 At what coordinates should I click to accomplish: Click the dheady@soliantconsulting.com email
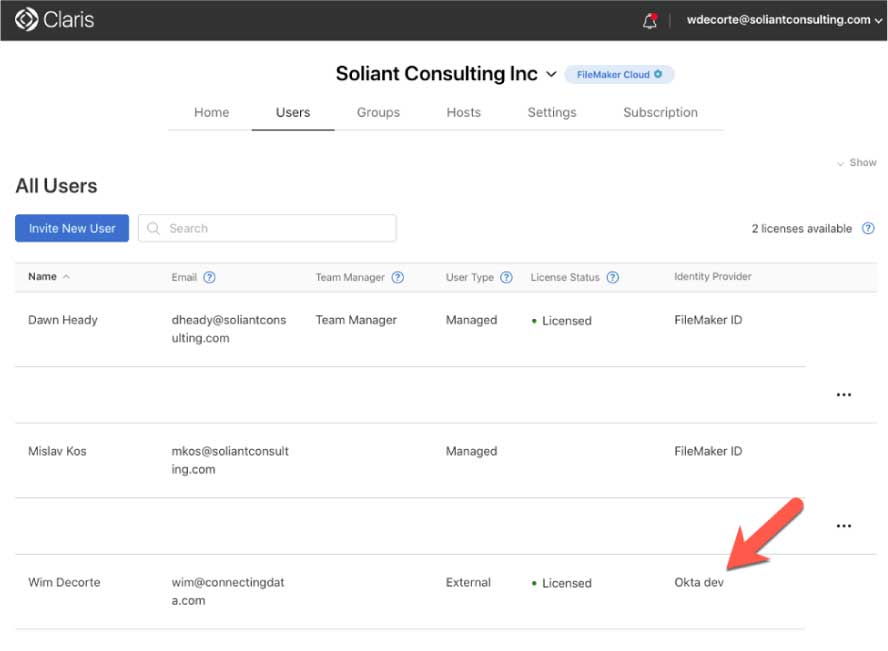coord(229,329)
